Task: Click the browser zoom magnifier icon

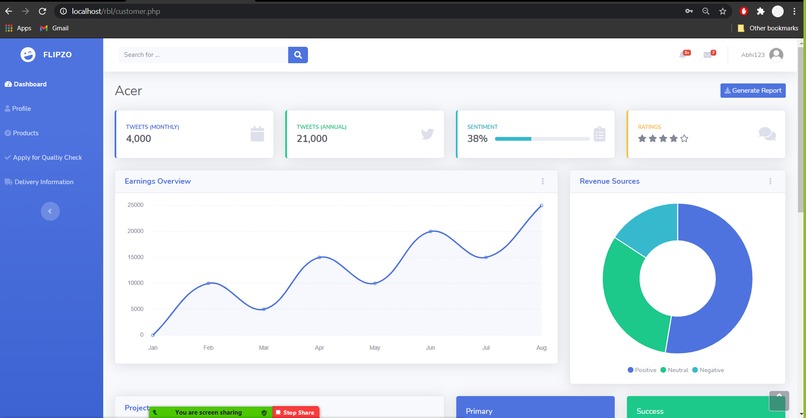Action: point(706,11)
